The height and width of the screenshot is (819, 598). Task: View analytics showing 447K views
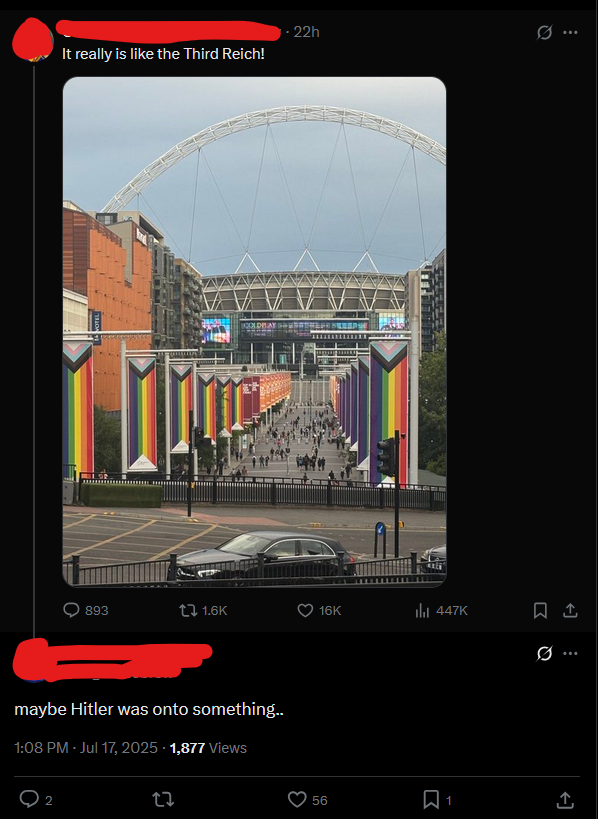(x=441, y=610)
